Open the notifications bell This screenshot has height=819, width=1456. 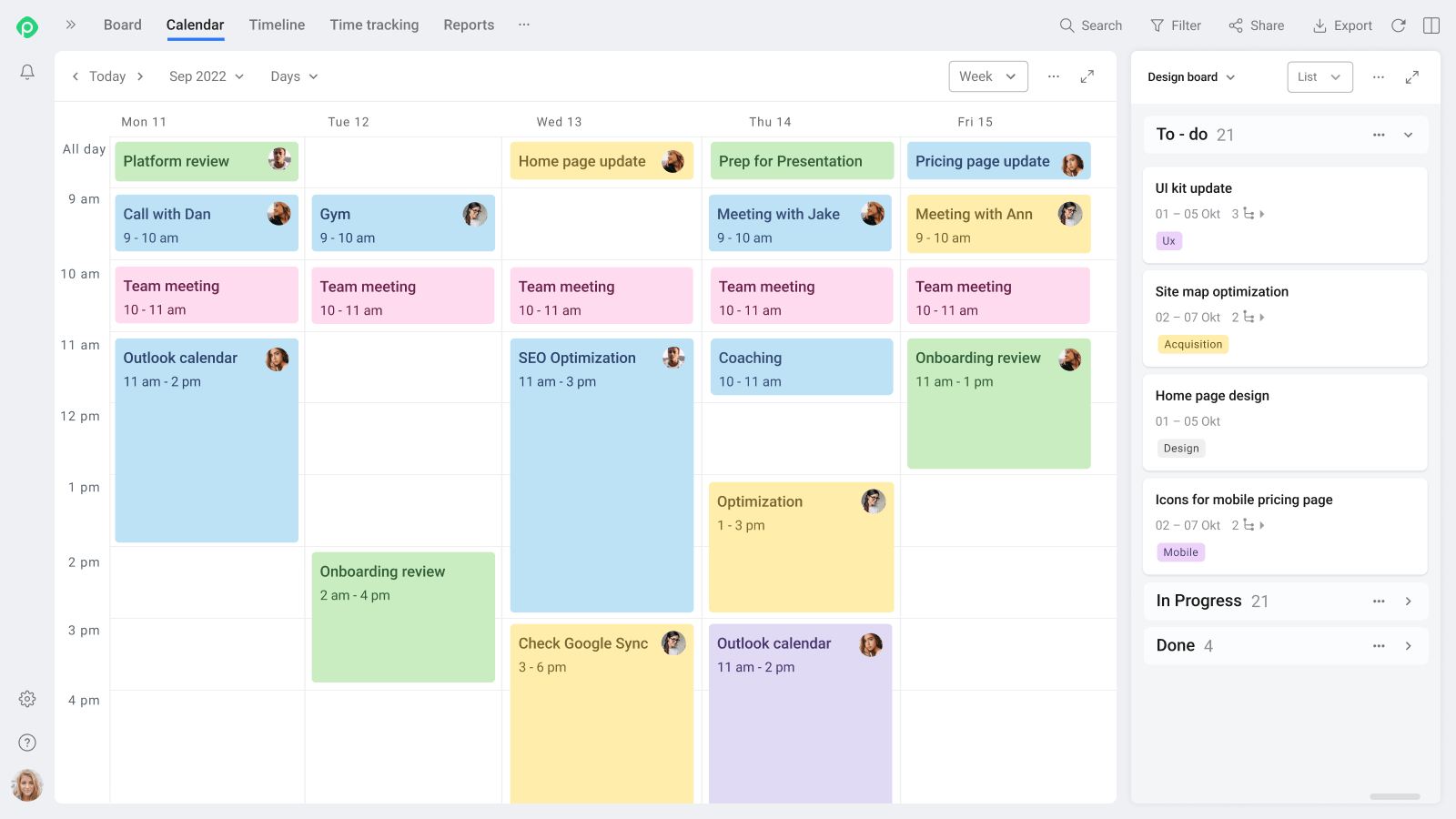tap(27, 71)
